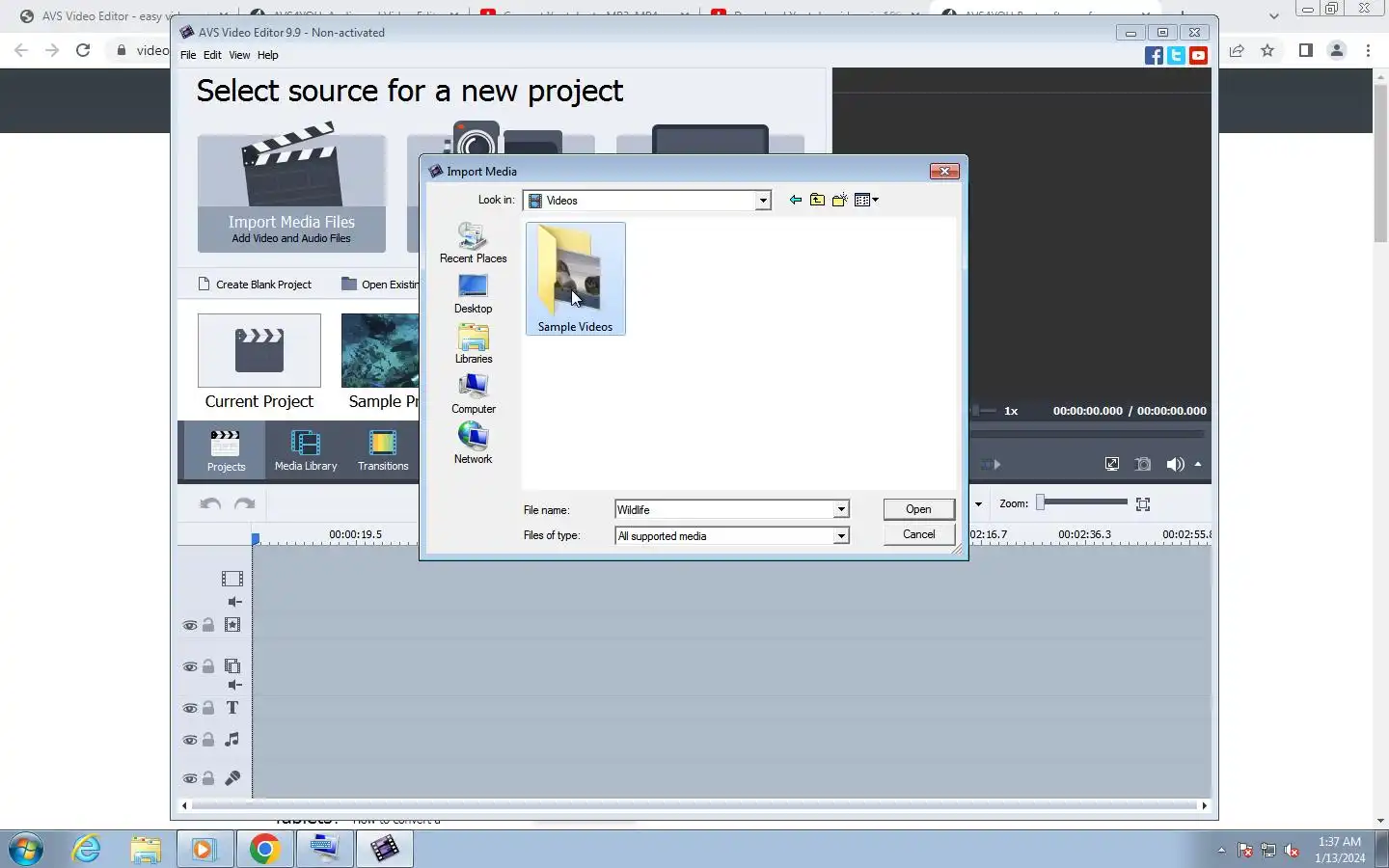Screen dimensions: 1389x868
Task: Open Recent Places in Import Media dialog
Action: click(473, 243)
